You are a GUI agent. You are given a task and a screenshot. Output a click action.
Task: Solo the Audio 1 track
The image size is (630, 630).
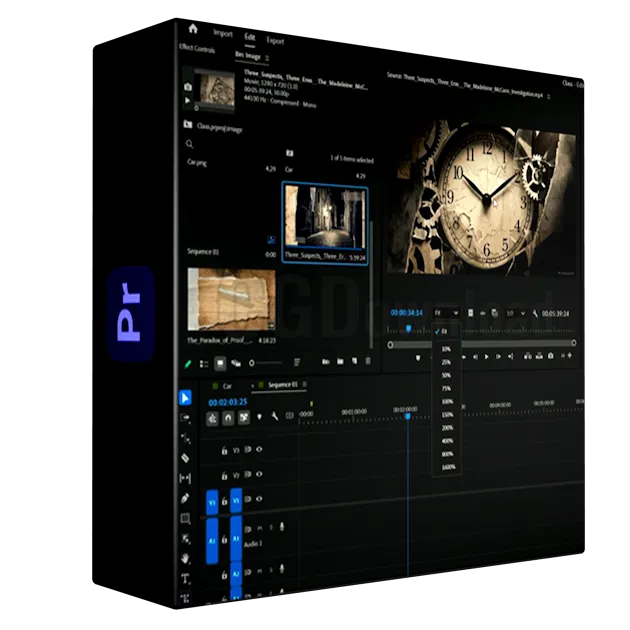271,527
